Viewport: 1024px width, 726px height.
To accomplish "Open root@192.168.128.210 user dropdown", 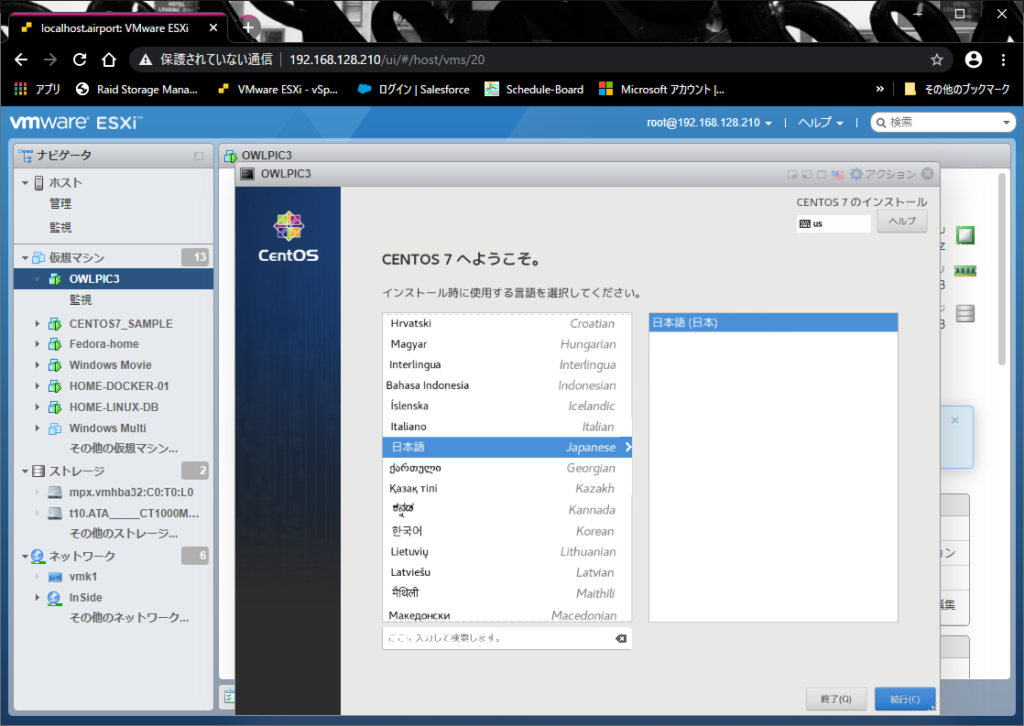I will click(709, 123).
